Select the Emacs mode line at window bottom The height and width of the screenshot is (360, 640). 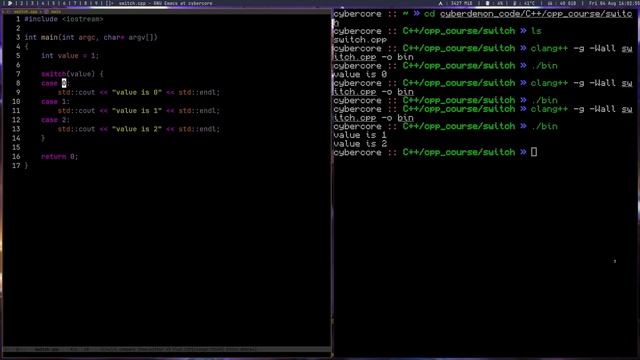pos(167,349)
